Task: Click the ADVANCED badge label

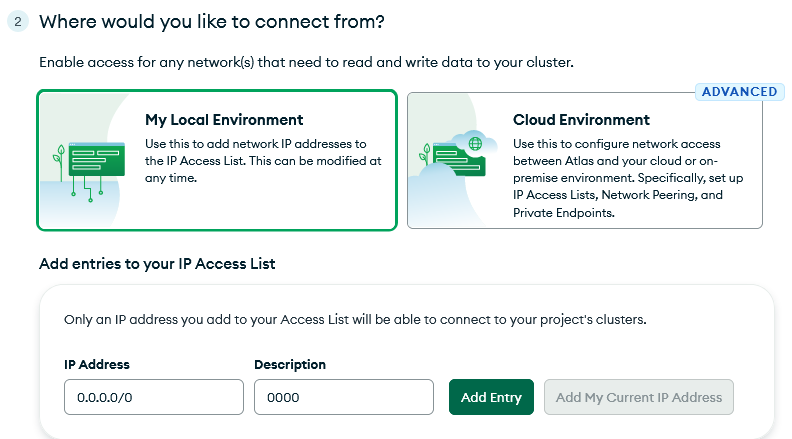Action: 739,92
